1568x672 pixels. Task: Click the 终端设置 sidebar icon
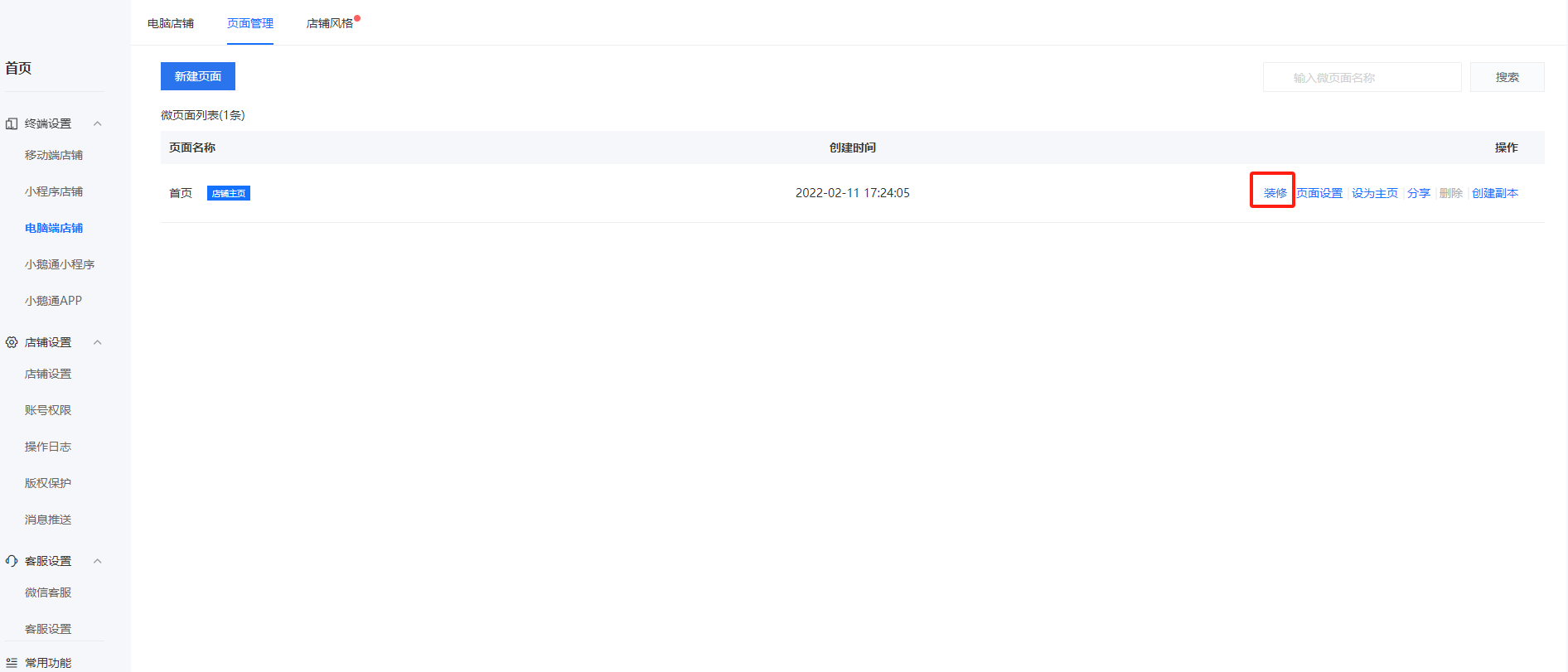click(x=12, y=123)
